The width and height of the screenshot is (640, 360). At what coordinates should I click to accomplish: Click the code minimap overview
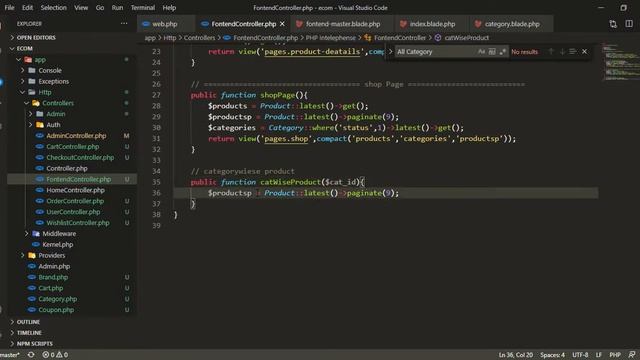(x=620, y=61)
